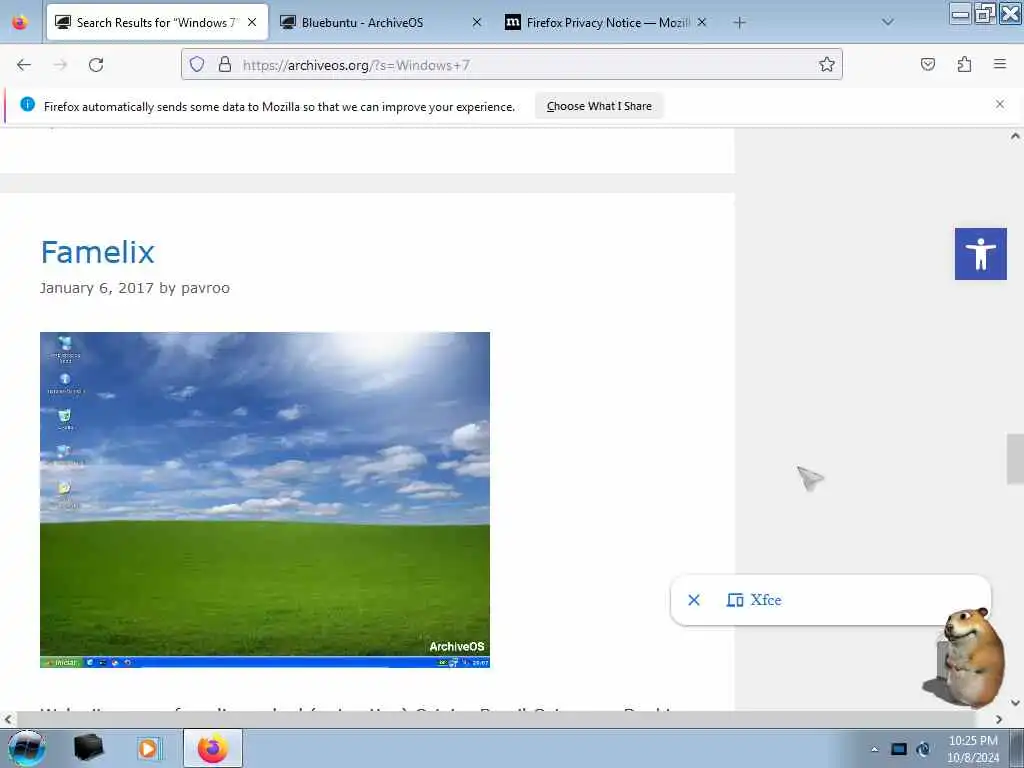Reload the current page
The width and height of the screenshot is (1024, 768).
[x=96, y=65]
